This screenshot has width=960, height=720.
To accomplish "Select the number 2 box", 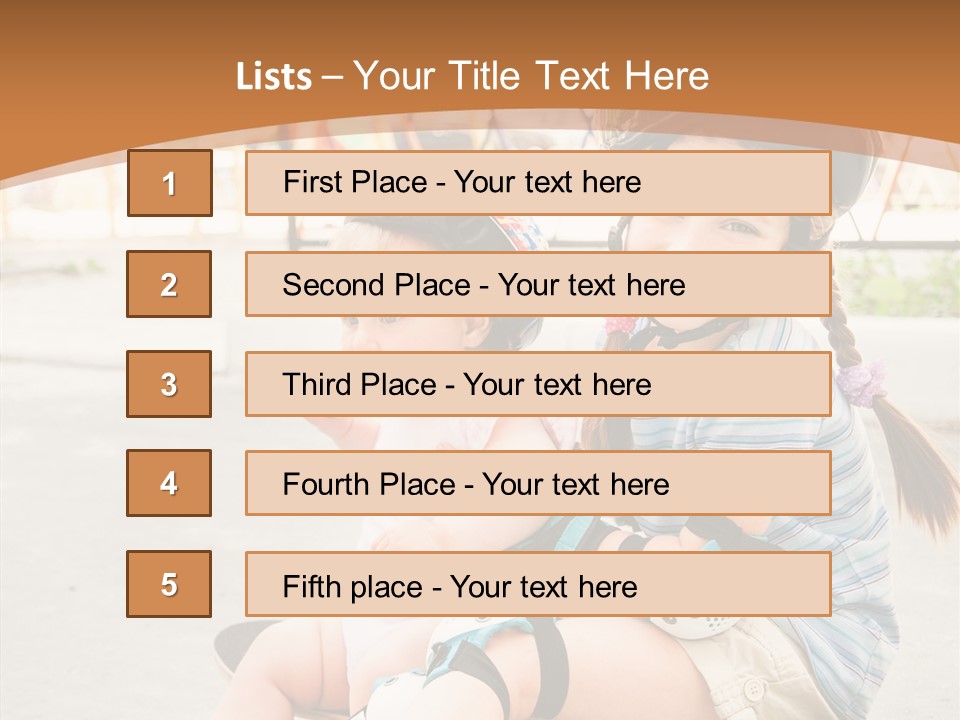I will 169,284.
